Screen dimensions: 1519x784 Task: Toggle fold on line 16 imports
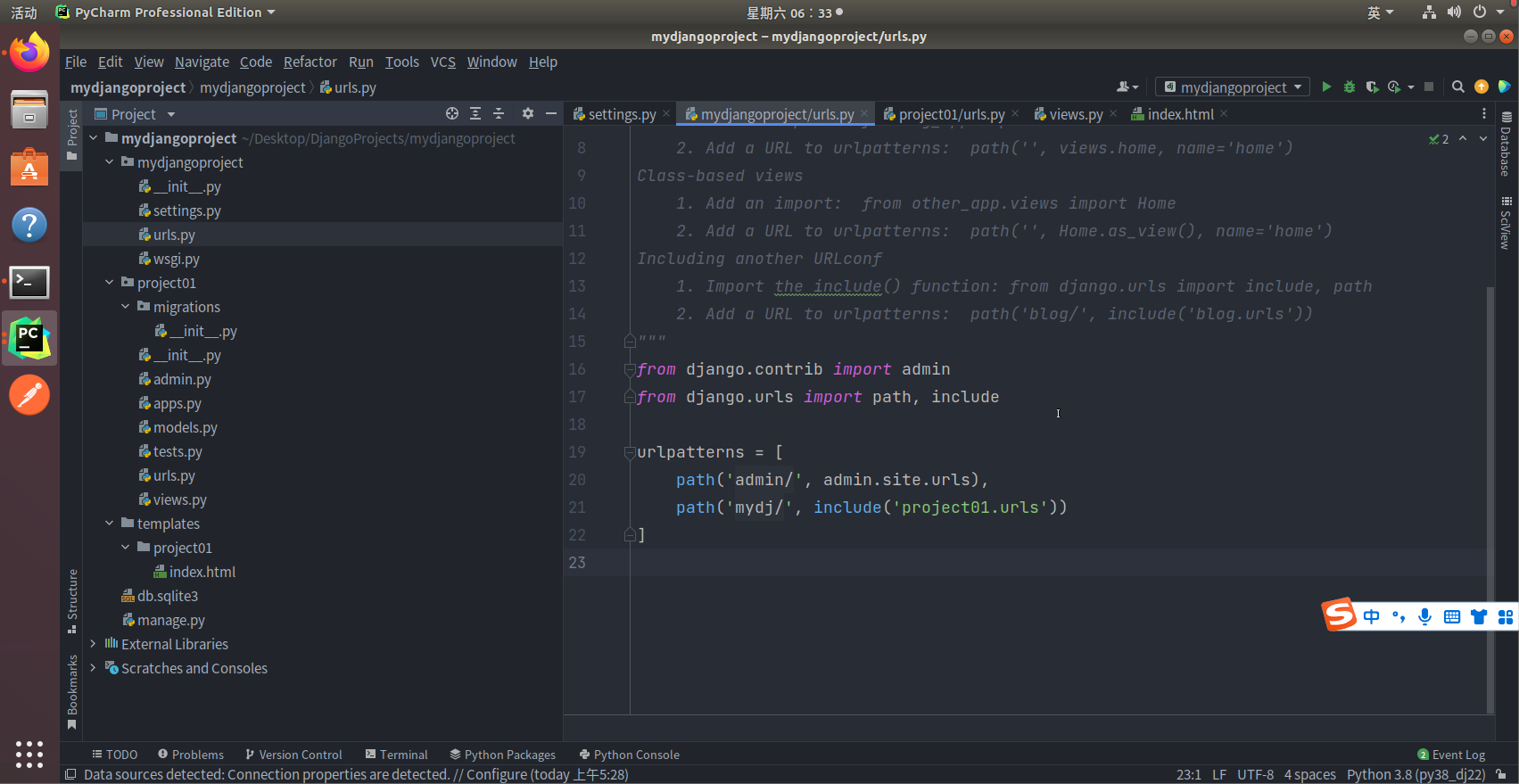coord(630,369)
